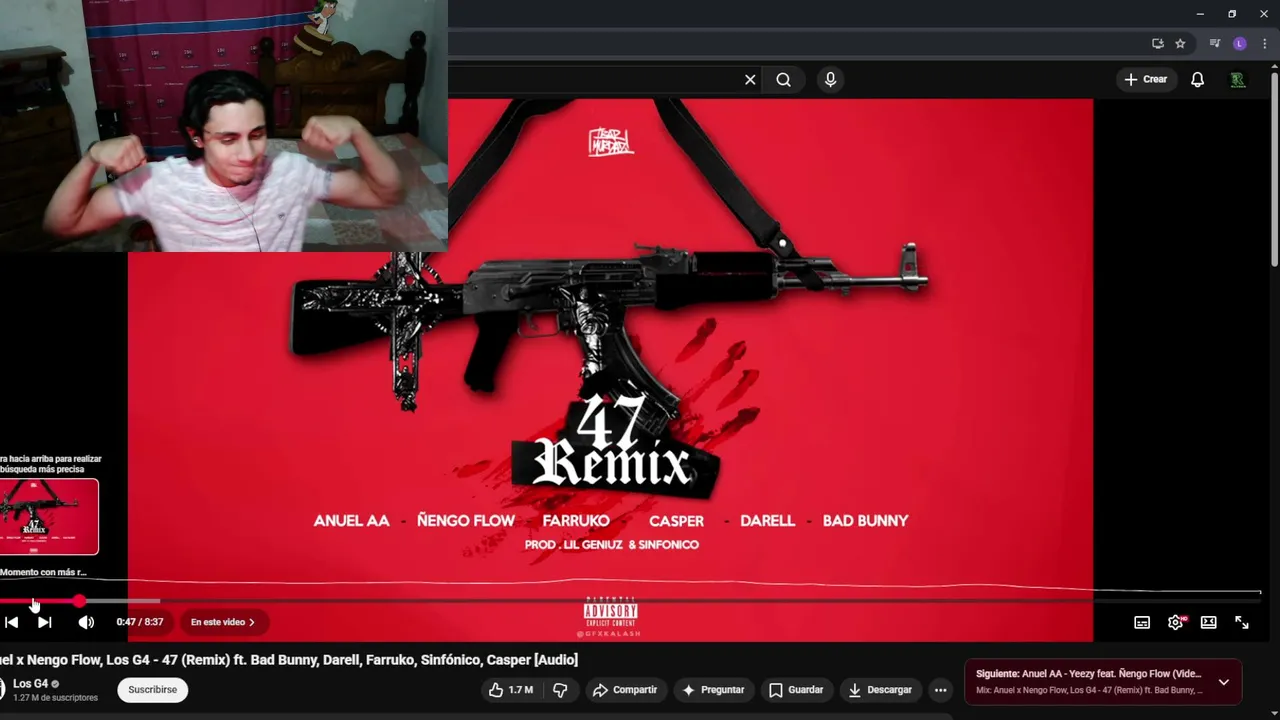
Task: Click the 0:47 / 8:37 time display
Action: (139, 622)
